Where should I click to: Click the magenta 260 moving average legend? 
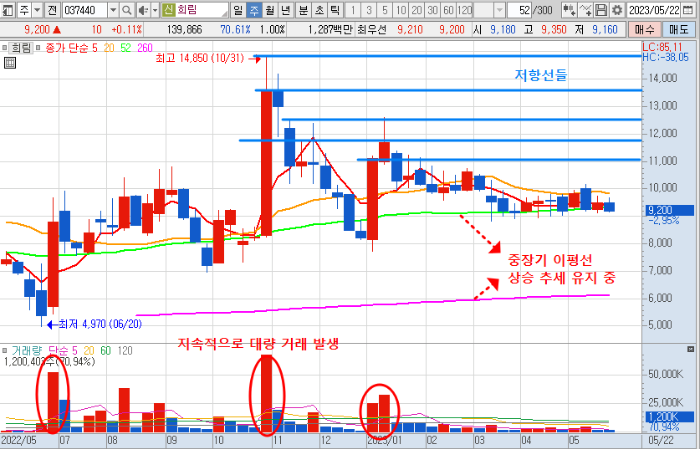145,48
